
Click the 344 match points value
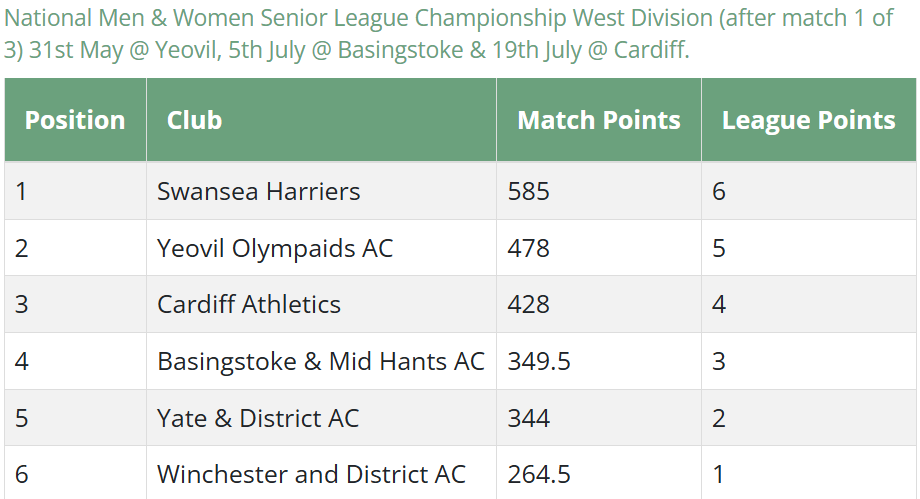[529, 418]
